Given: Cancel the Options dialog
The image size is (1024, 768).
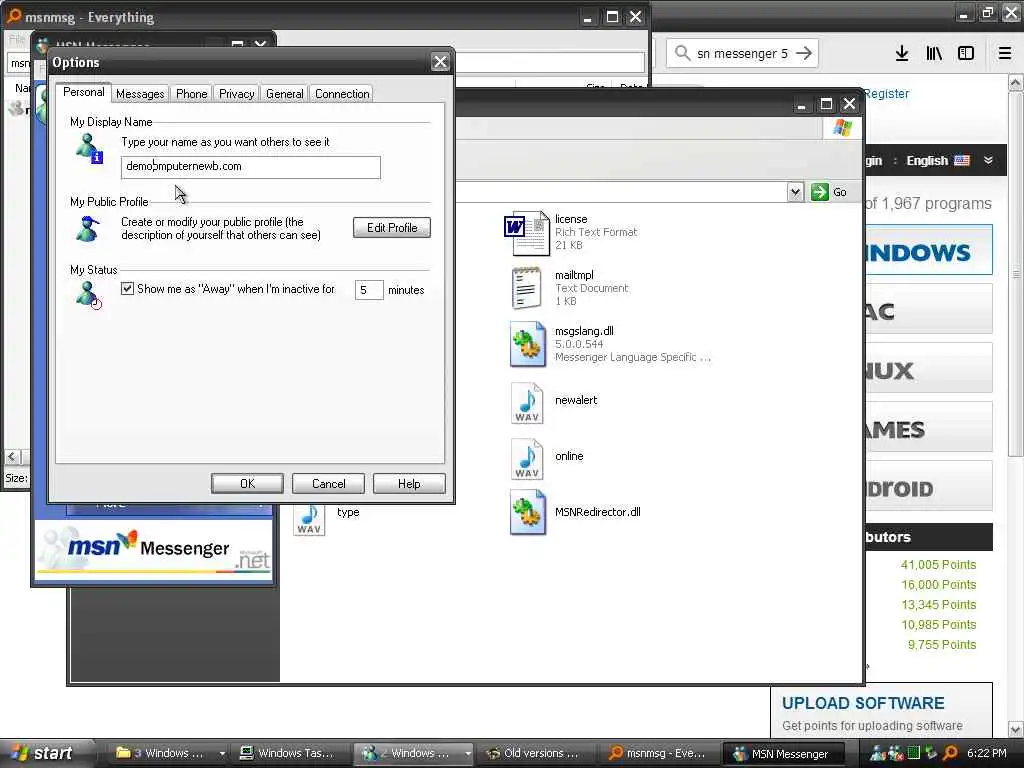Looking at the screenshot, I should pyautogui.click(x=328, y=483).
